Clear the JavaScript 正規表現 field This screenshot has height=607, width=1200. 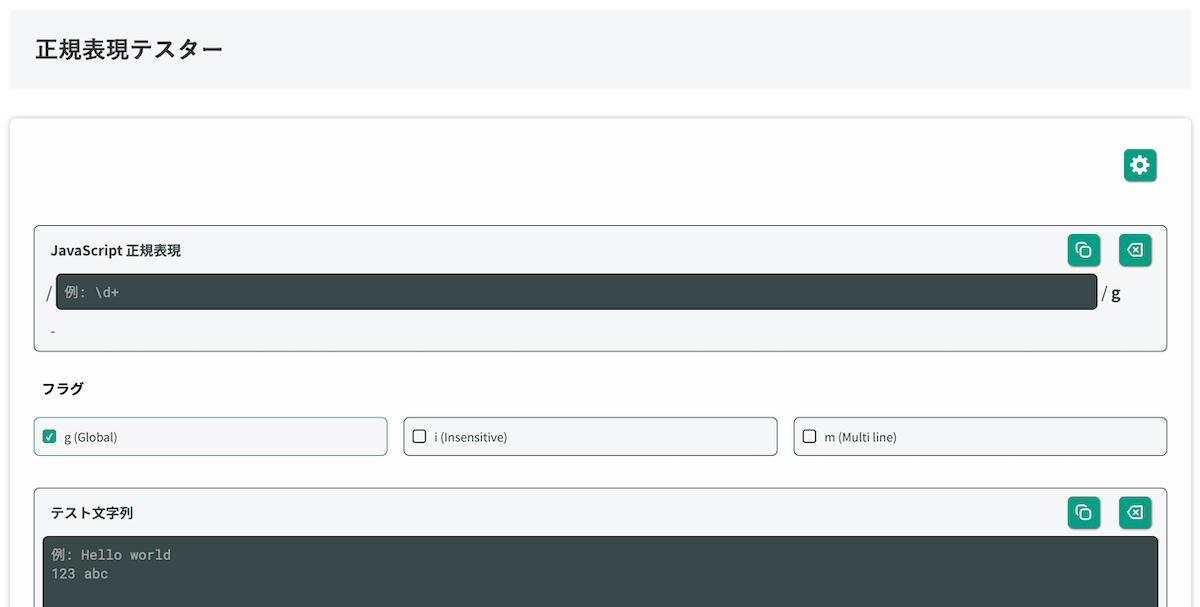pyautogui.click(x=1135, y=250)
